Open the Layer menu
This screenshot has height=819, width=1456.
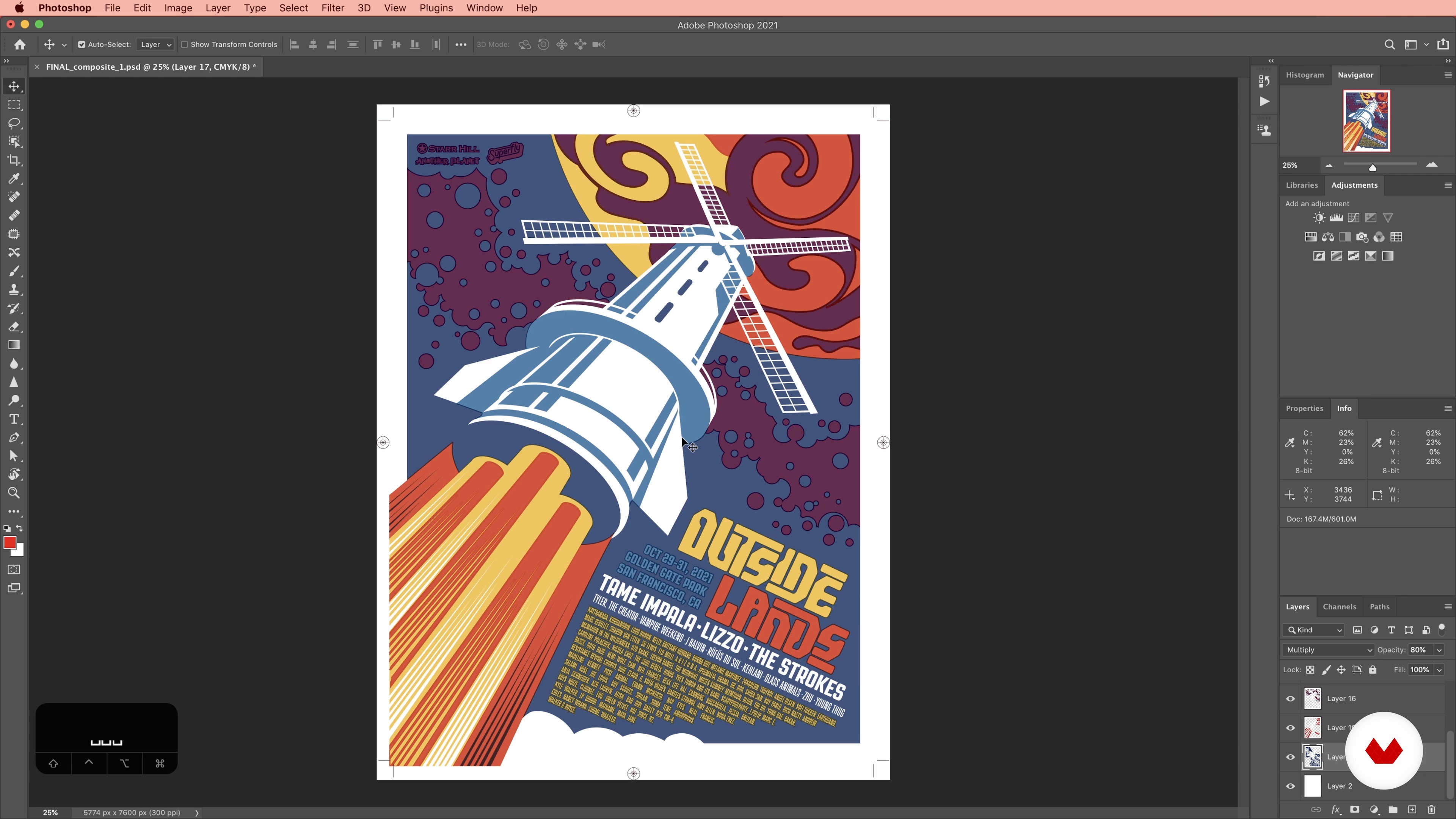[218, 8]
